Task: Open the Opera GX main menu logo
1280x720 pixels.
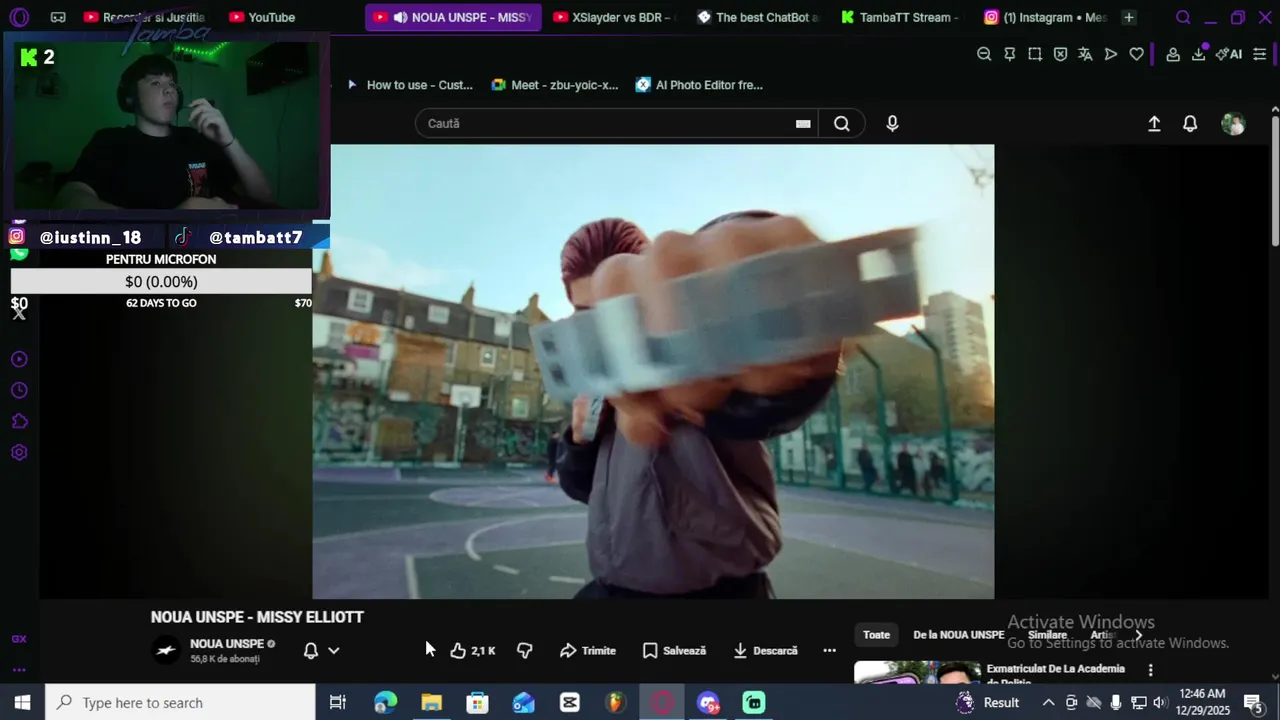Action: point(19,17)
